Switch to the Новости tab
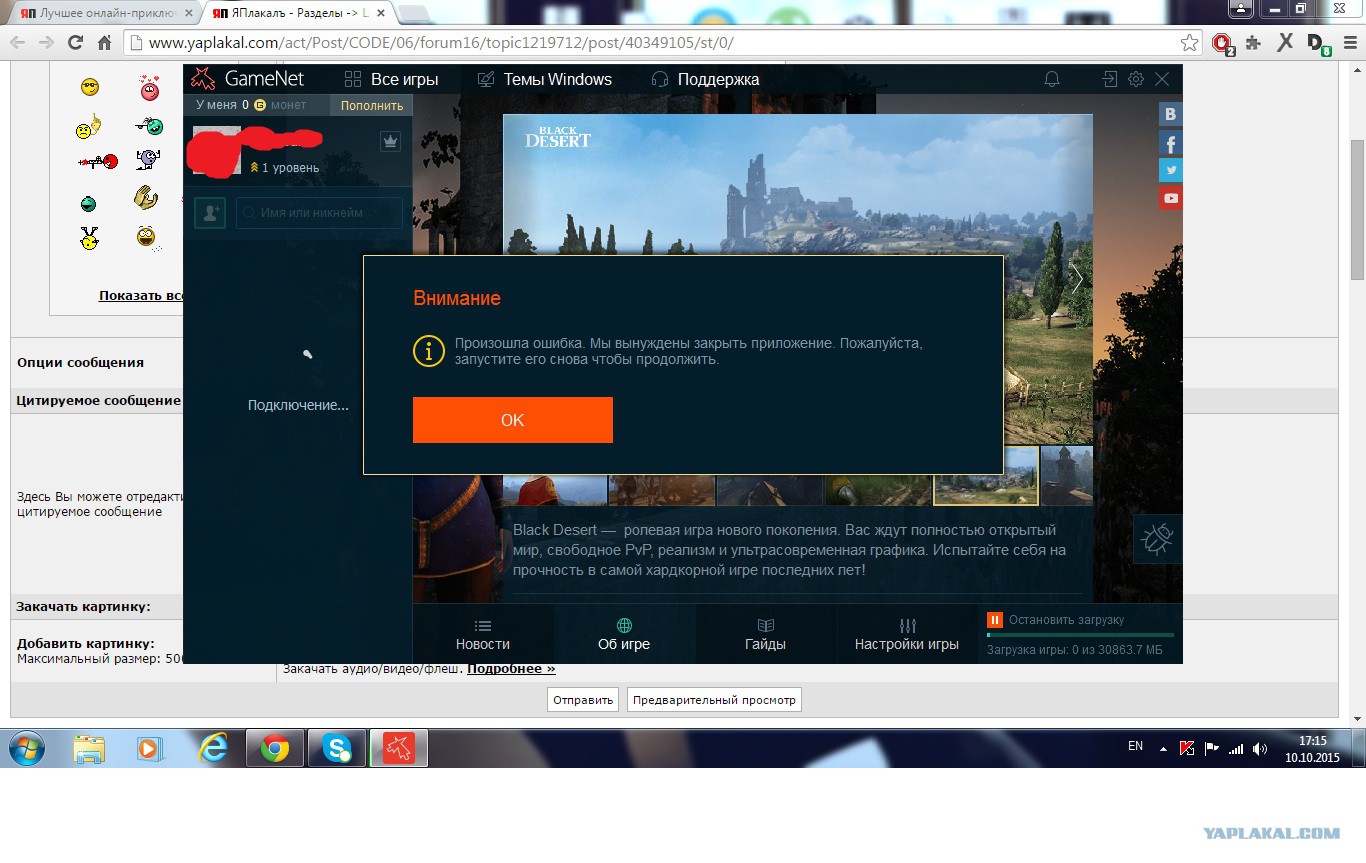The height and width of the screenshot is (863, 1366). pos(483,634)
